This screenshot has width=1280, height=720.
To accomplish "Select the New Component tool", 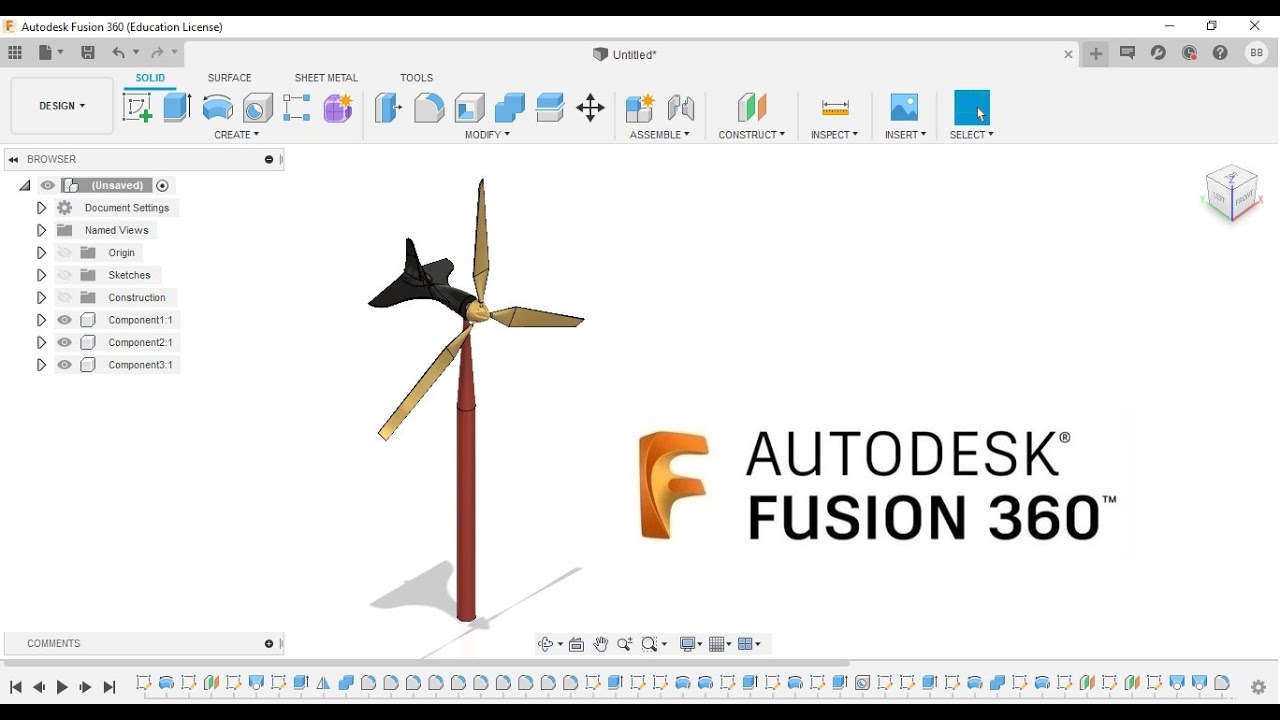I will pyautogui.click(x=639, y=107).
